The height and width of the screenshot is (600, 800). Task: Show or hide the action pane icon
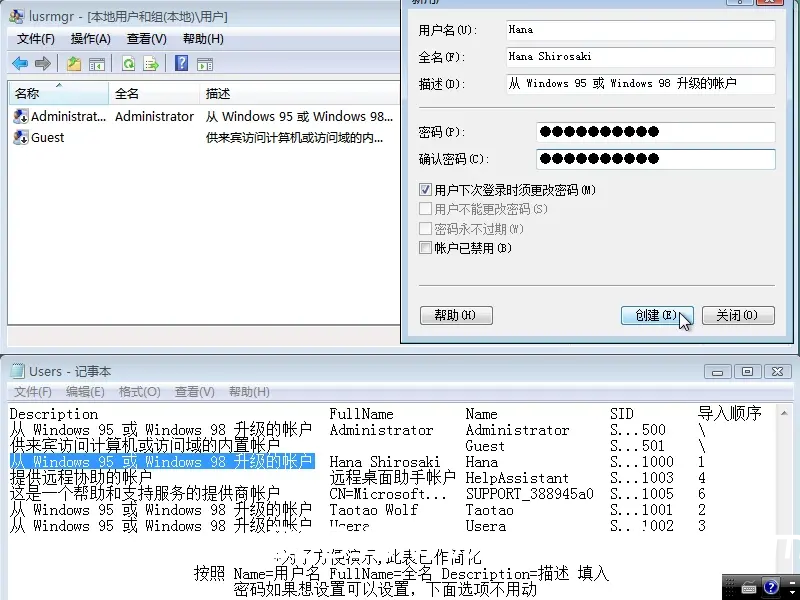point(205,64)
